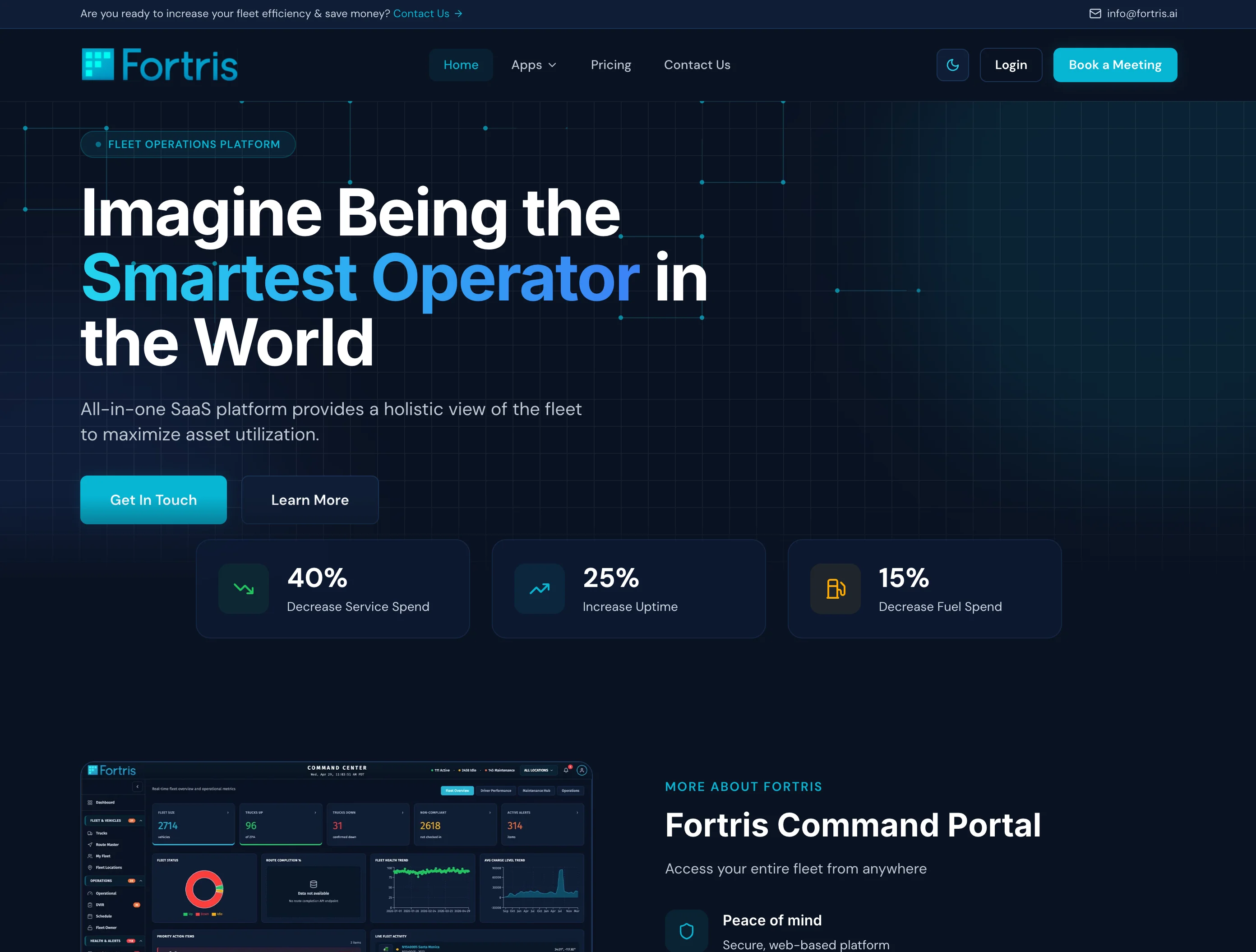Click the Fleet Locations pin icon in the preview sidebar
Viewport: 1256px width, 952px height.
coord(90,867)
